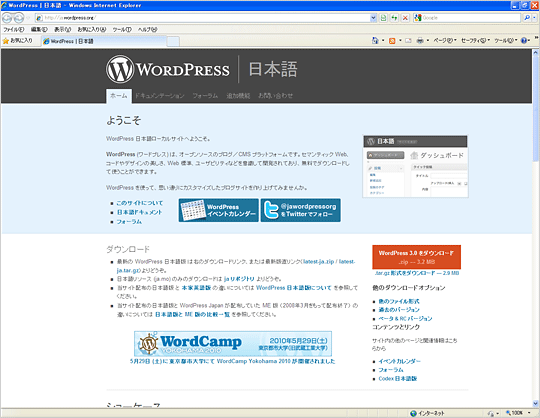540x418 pixels.
Task: Open the File (ファイル) menu
Action: pos(13,30)
